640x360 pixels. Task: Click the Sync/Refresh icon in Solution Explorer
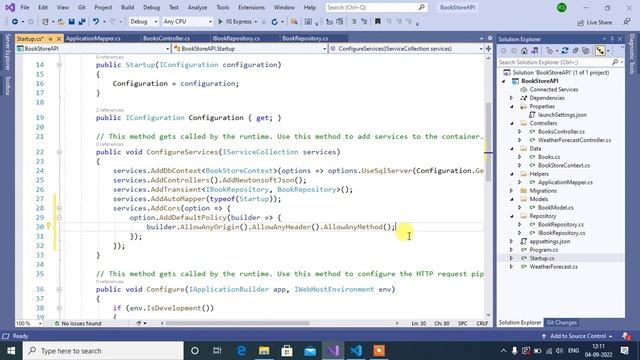coord(565,51)
